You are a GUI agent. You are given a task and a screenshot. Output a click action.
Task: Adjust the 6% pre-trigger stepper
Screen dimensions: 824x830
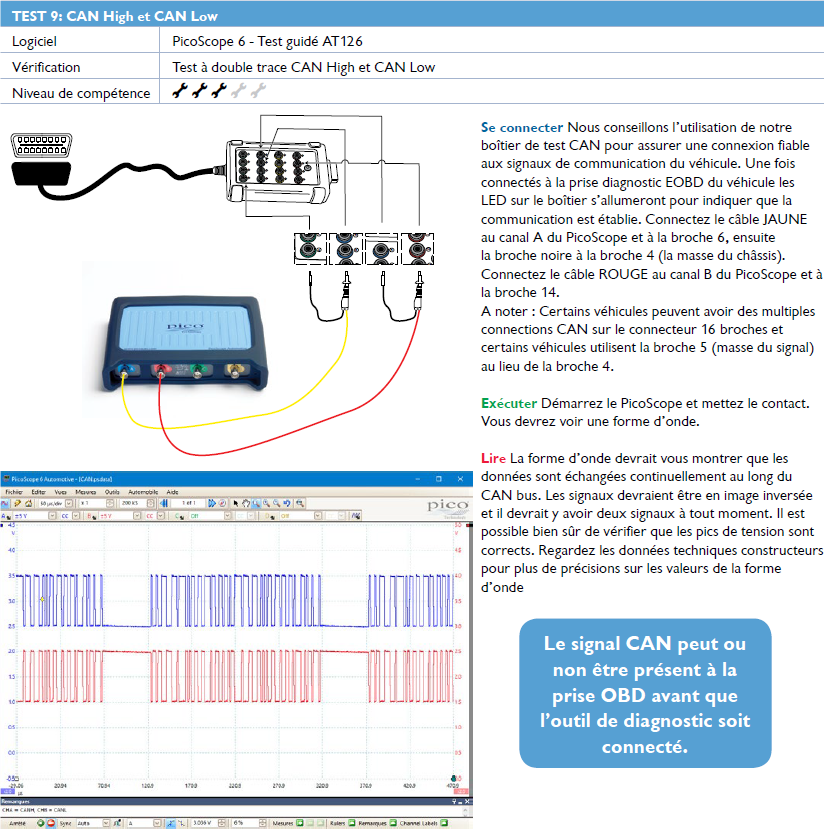coord(262,823)
